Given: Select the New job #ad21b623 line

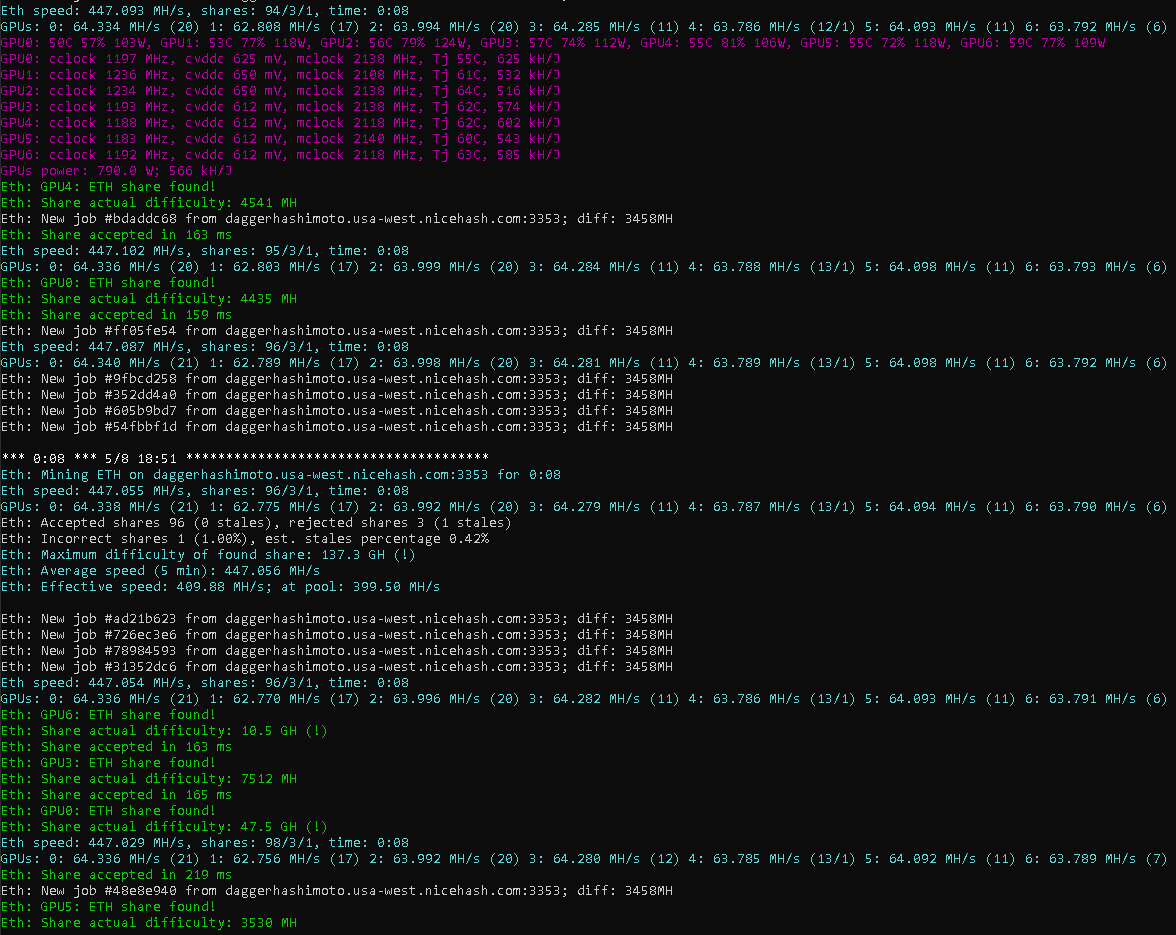Looking at the screenshot, I should [337, 619].
